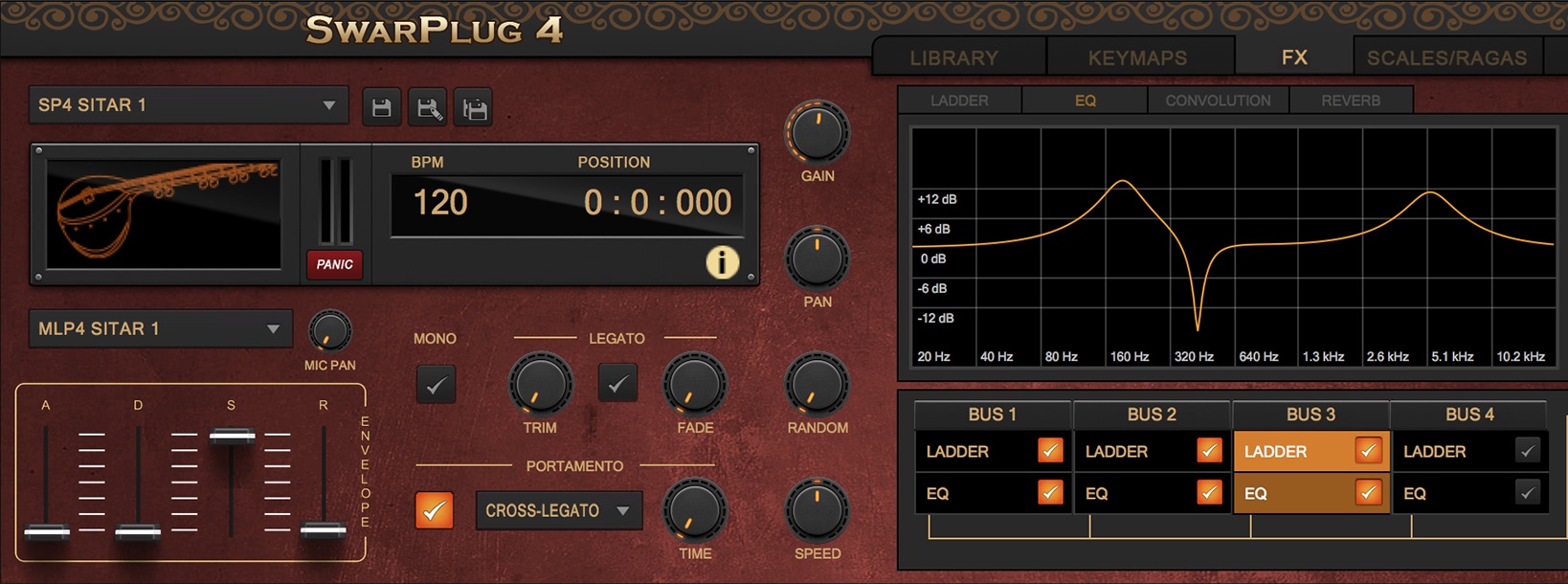Click the "-12 dB" graph label
1568x584 pixels.
[x=935, y=318]
